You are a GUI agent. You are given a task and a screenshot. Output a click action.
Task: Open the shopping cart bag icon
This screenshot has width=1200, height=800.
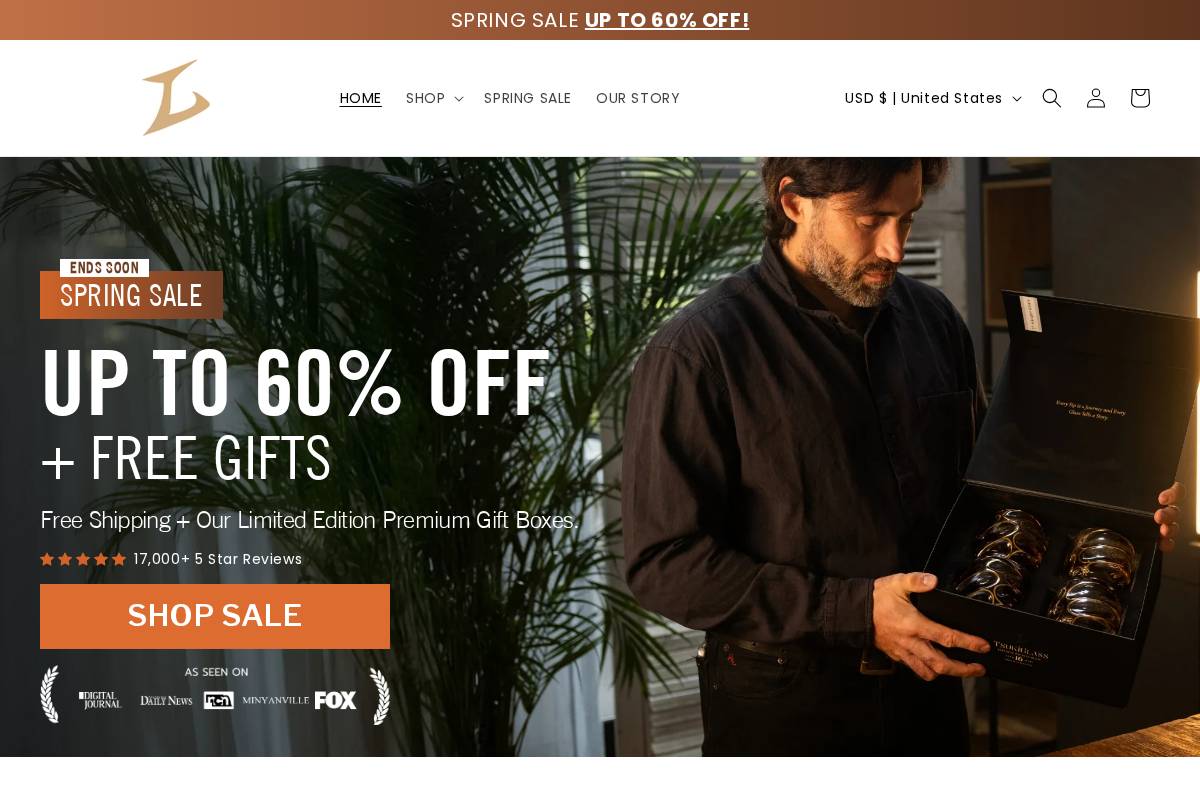click(1140, 98)
